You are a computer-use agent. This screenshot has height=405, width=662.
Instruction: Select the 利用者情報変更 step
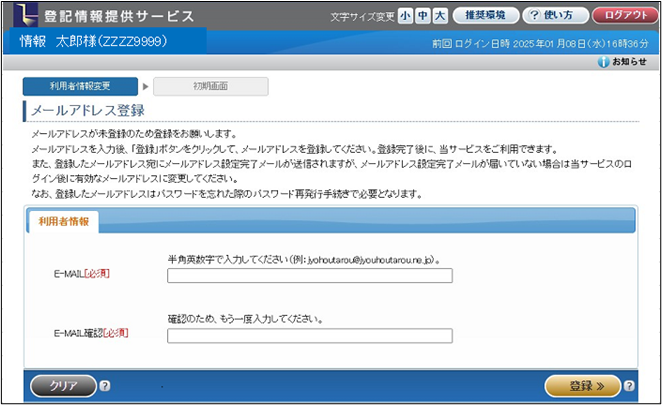click(80, 86)
